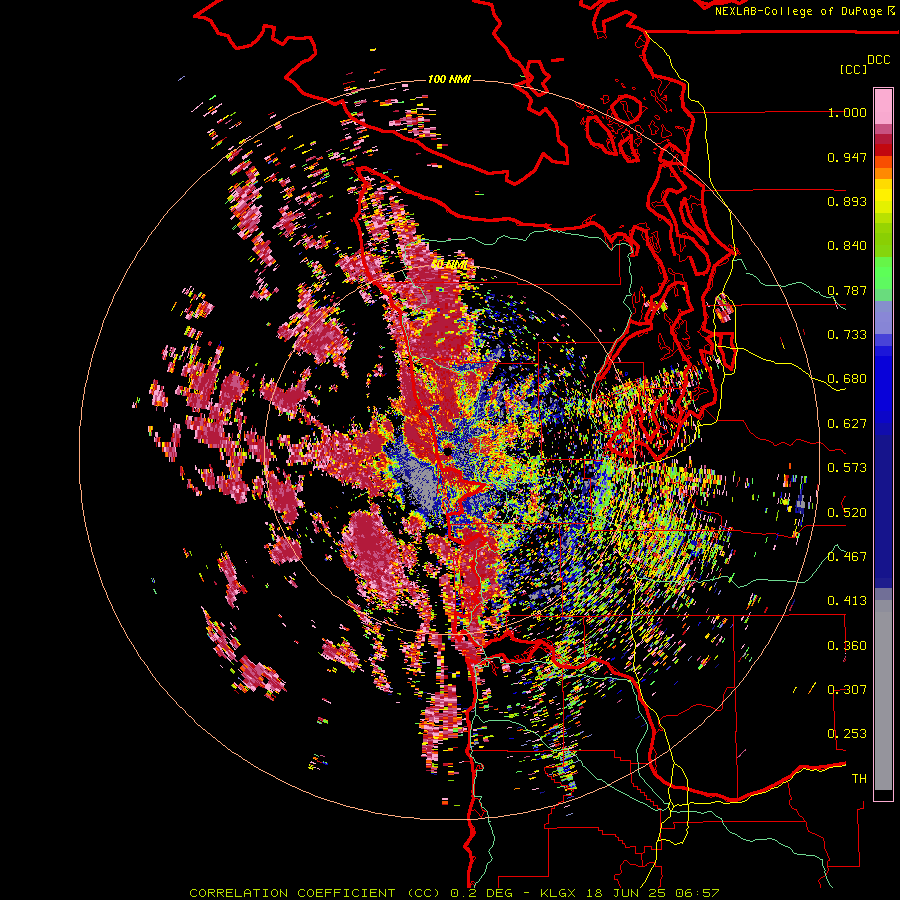Click the TH threshold label on legend

point(859,779)
